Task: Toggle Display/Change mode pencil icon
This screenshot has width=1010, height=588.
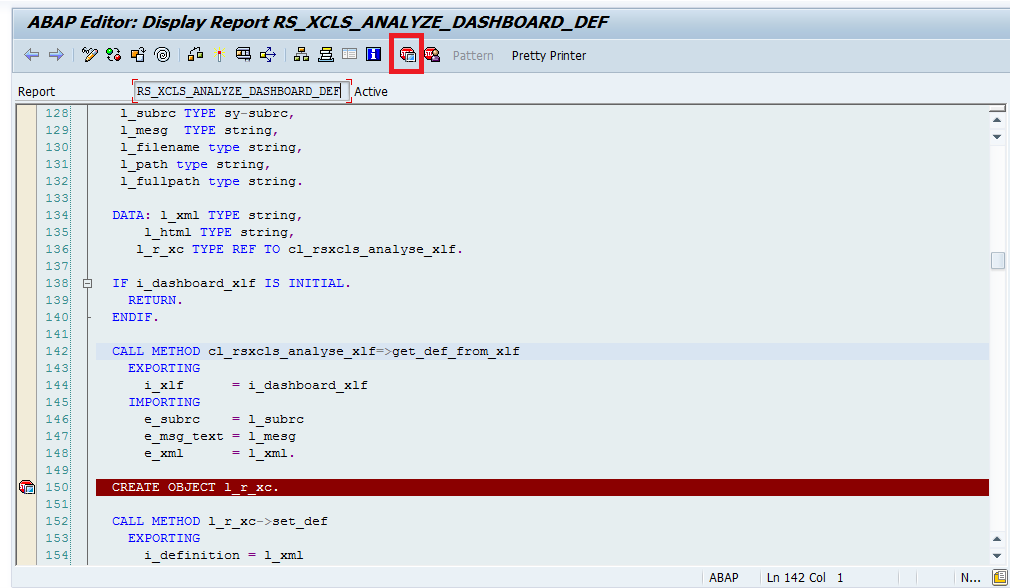Action: pyautogui.click(x=90, y=55)
